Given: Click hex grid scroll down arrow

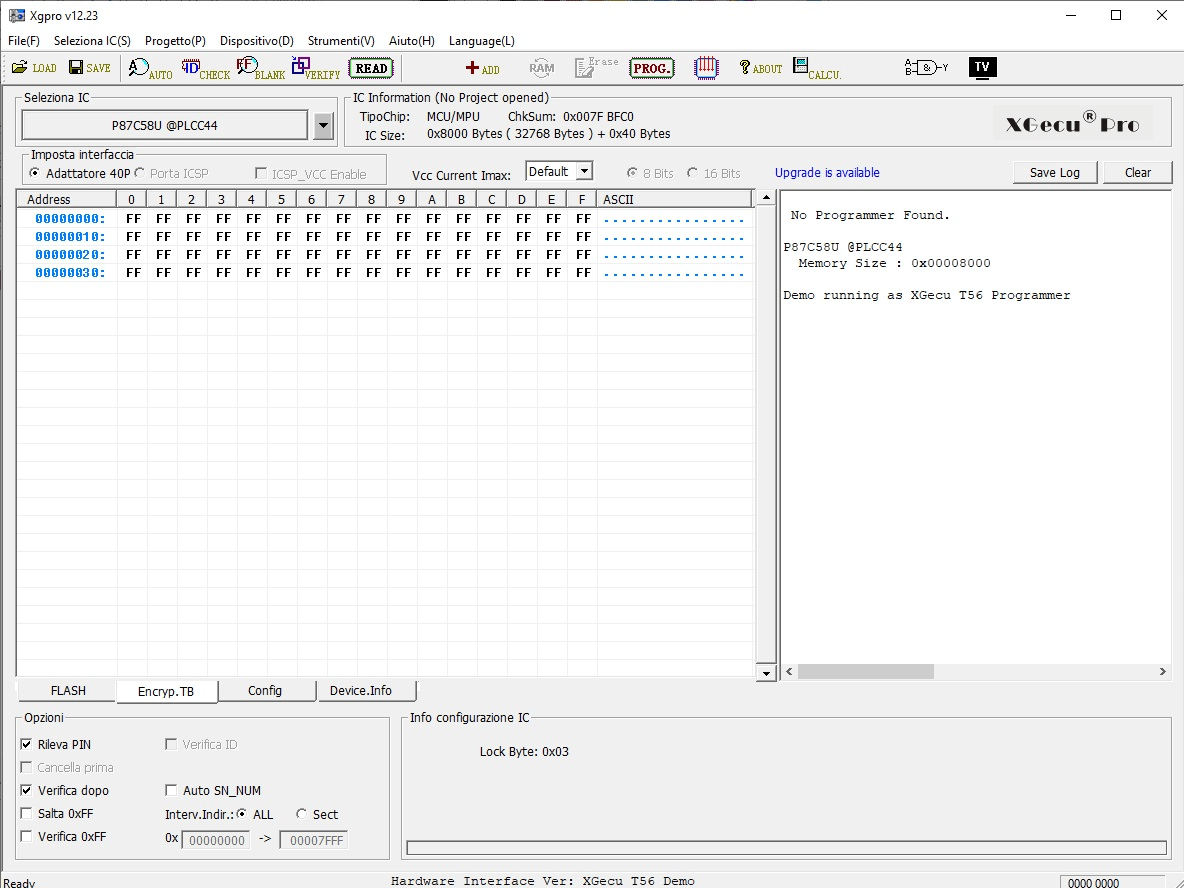Looking at the screenshot, I should click(x=766, y=674).
